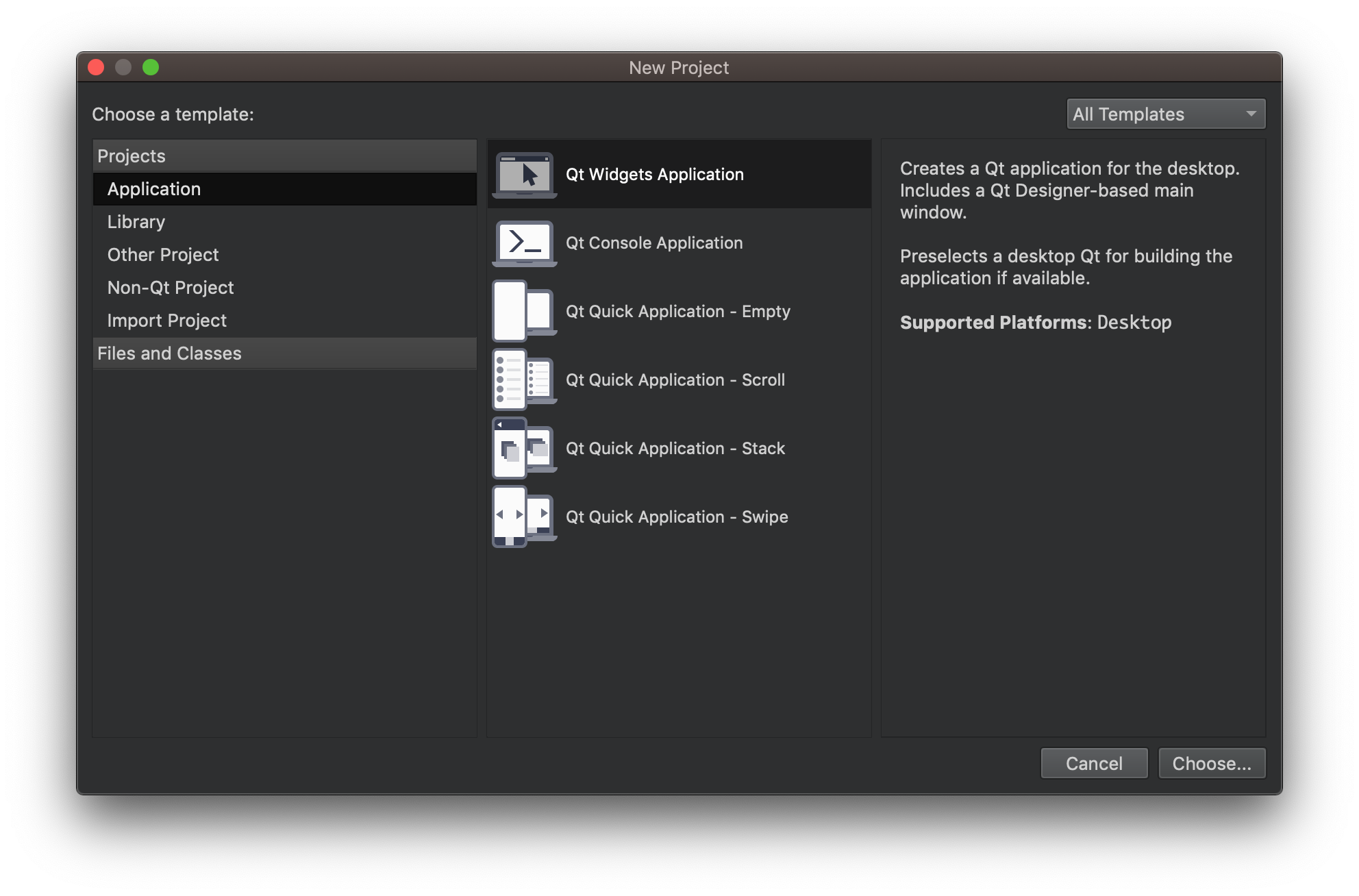Viewport: 1359px width, 896px height.
Task: Click the Files and Classes header
Action: (285, 353)
